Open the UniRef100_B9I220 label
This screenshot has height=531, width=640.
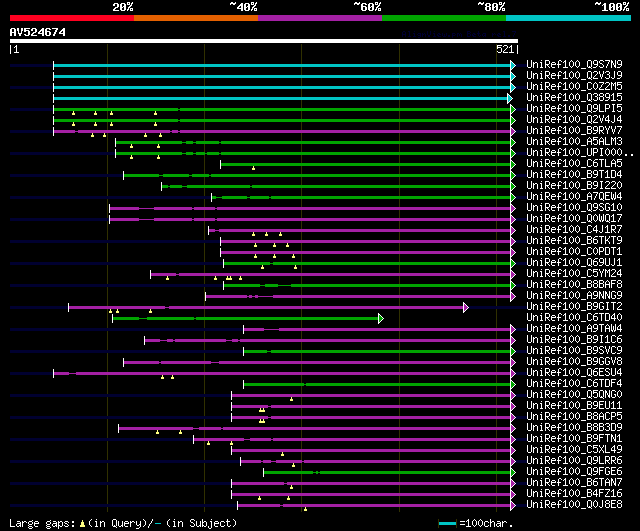tap(574, 186)
